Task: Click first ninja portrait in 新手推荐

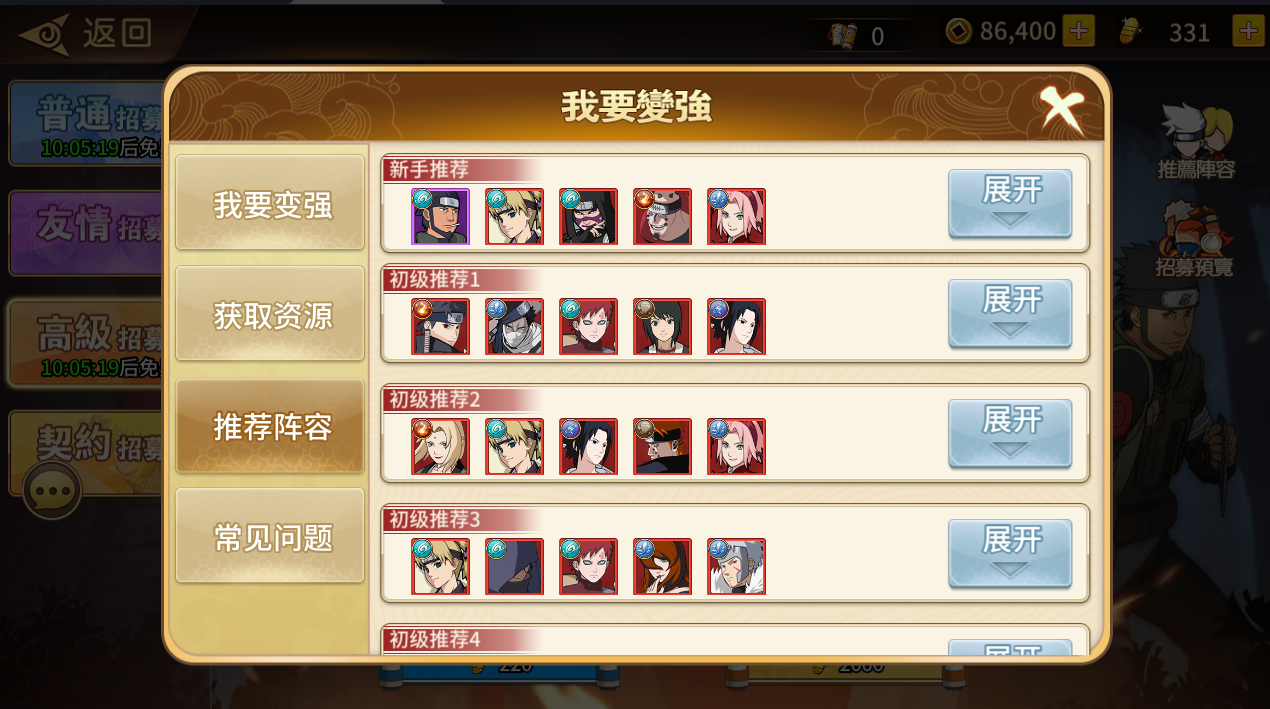Action: [x=441, y=216]
